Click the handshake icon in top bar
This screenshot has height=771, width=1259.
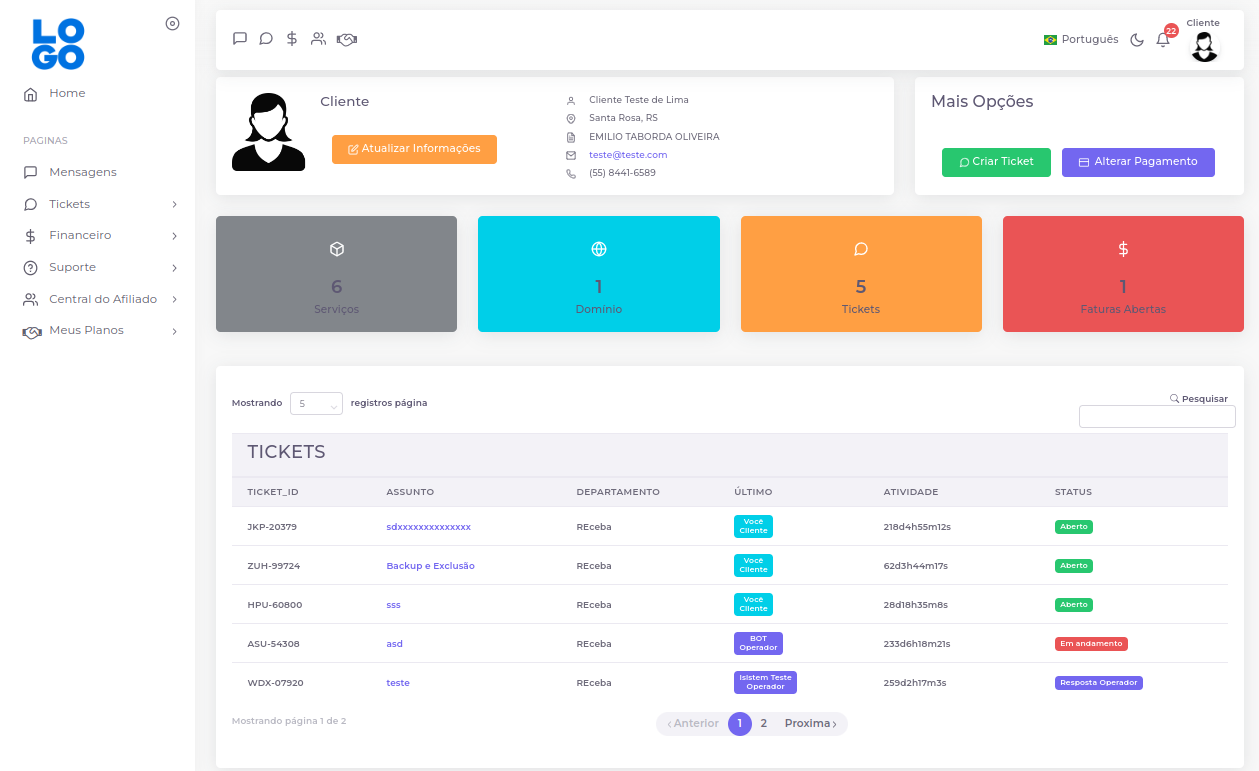347,39
